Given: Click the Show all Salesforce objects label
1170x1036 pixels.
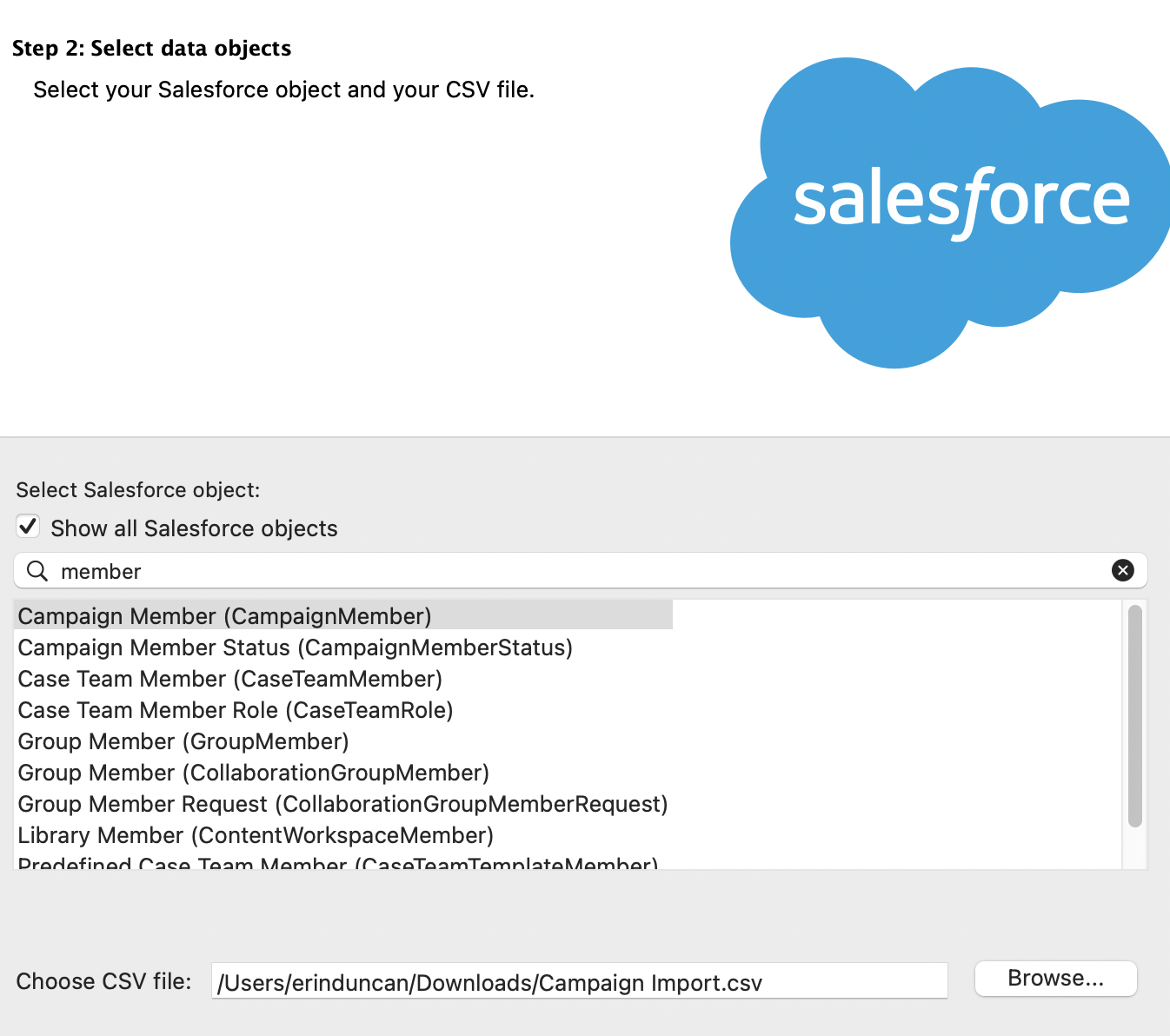Looking at the screenshot, I should point(194,528).
